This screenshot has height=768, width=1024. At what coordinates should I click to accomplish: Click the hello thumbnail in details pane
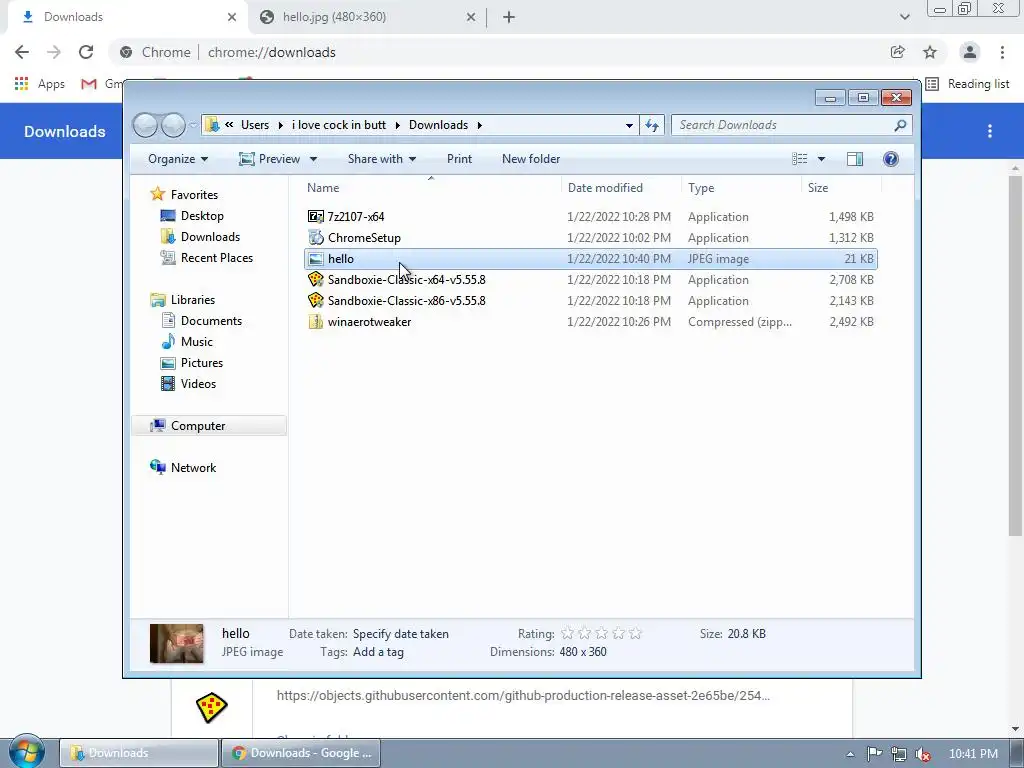[x=176, y=643]
